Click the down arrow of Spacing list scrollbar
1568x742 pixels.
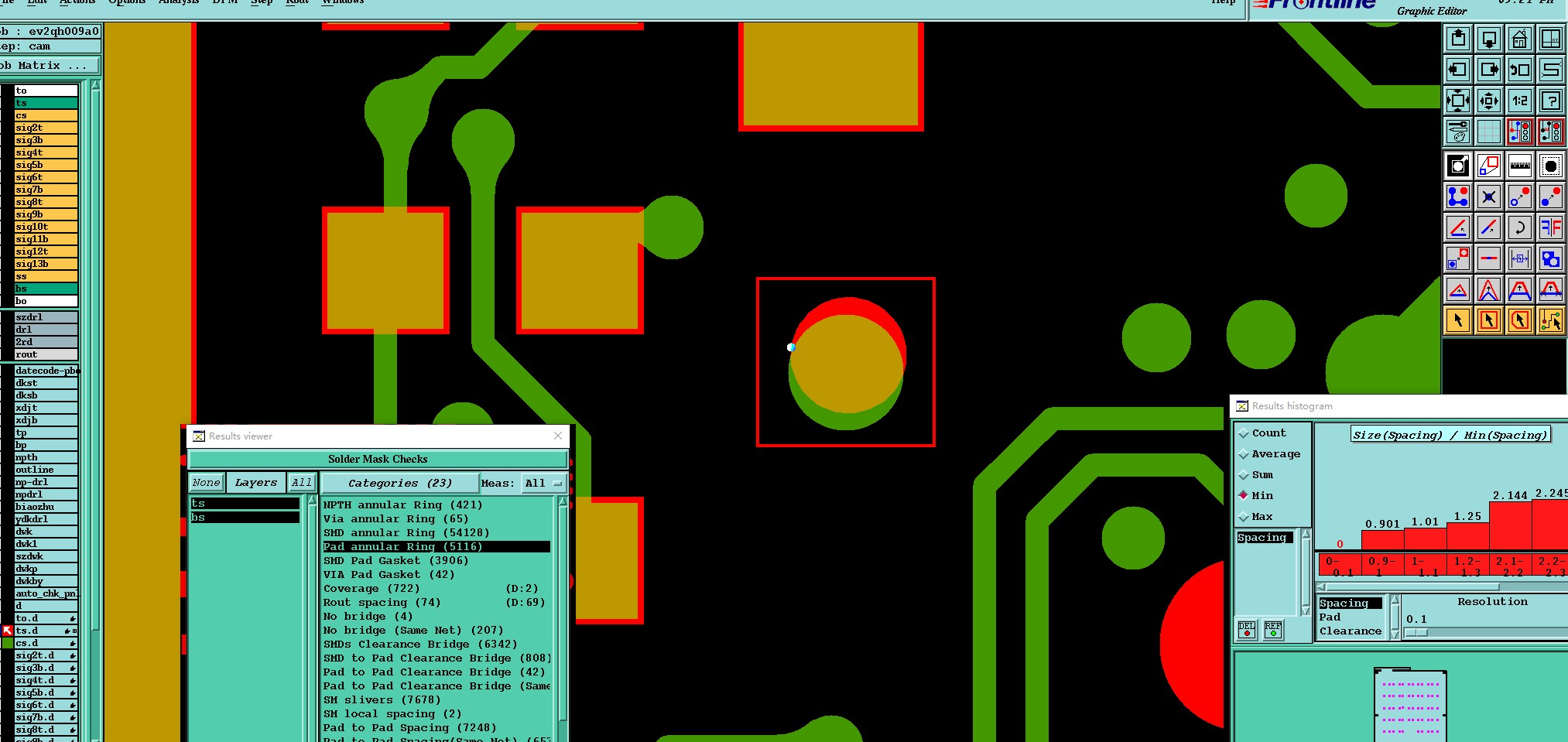pyautogui.click(x=1306, y=610)
